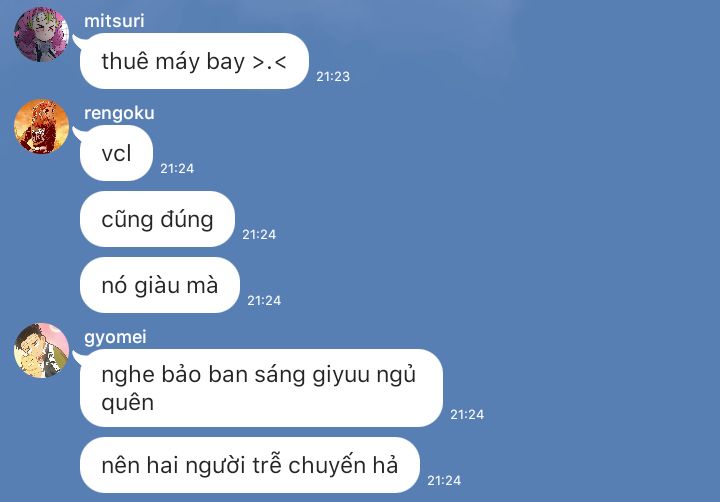Click the blue chat background on the right side
Image resolution: width=720 pixels, height=502 pixels.
pos(597,230)
